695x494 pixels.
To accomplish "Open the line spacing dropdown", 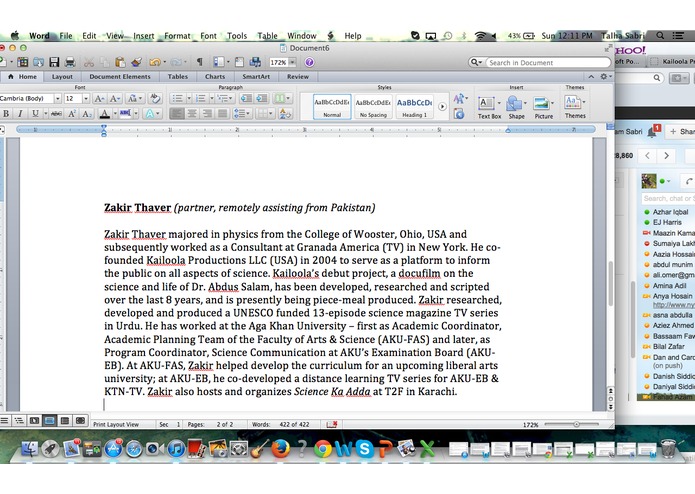I will click(242, 114).
